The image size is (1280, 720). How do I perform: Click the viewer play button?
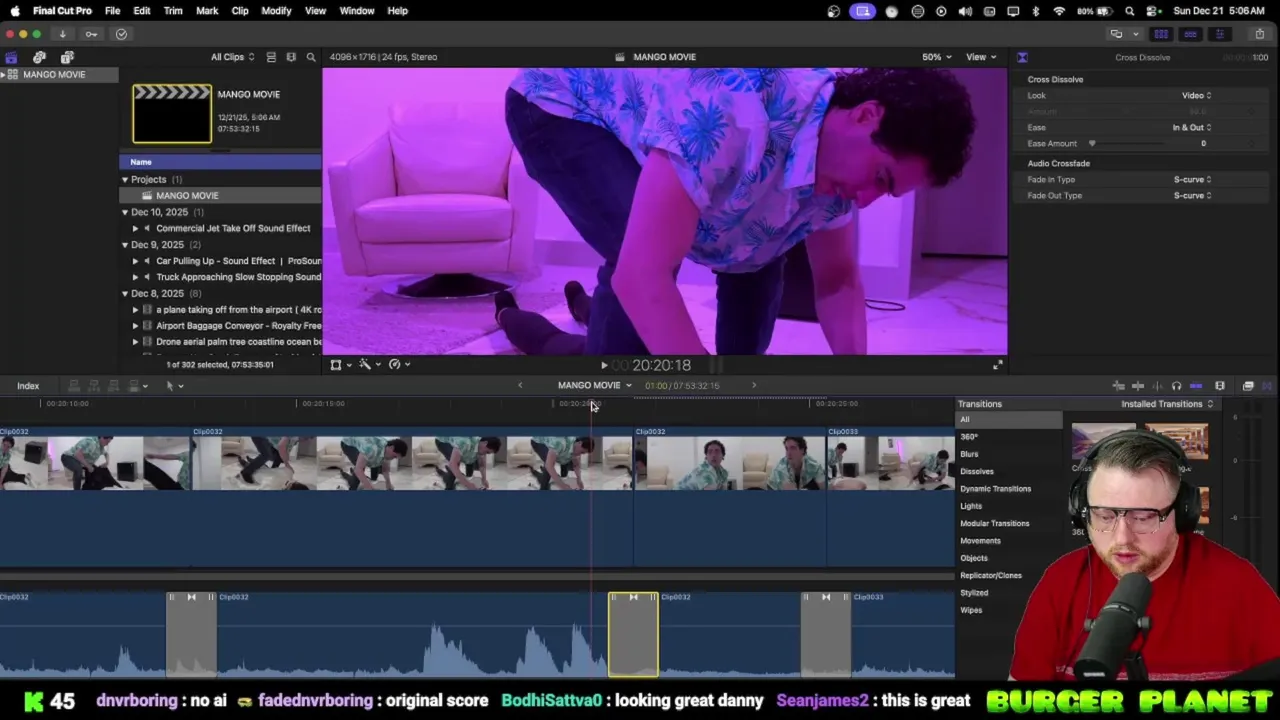pyautogui.click(x=604, y=366)
